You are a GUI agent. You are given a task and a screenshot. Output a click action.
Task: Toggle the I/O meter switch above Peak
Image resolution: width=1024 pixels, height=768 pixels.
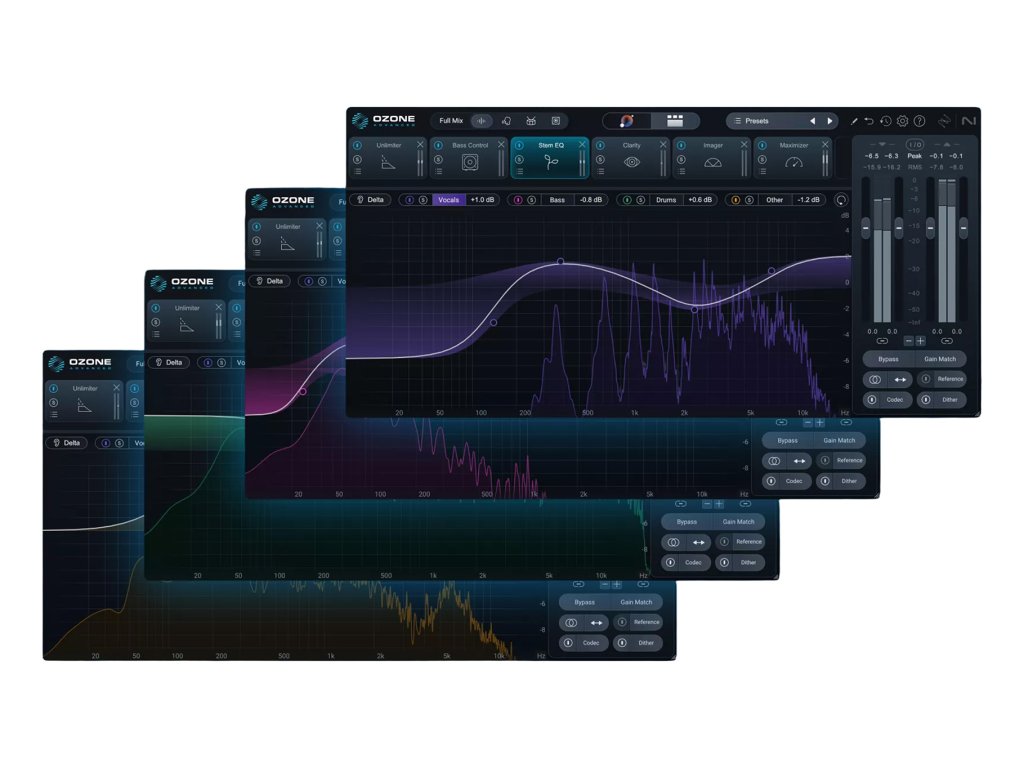[915, 144]
